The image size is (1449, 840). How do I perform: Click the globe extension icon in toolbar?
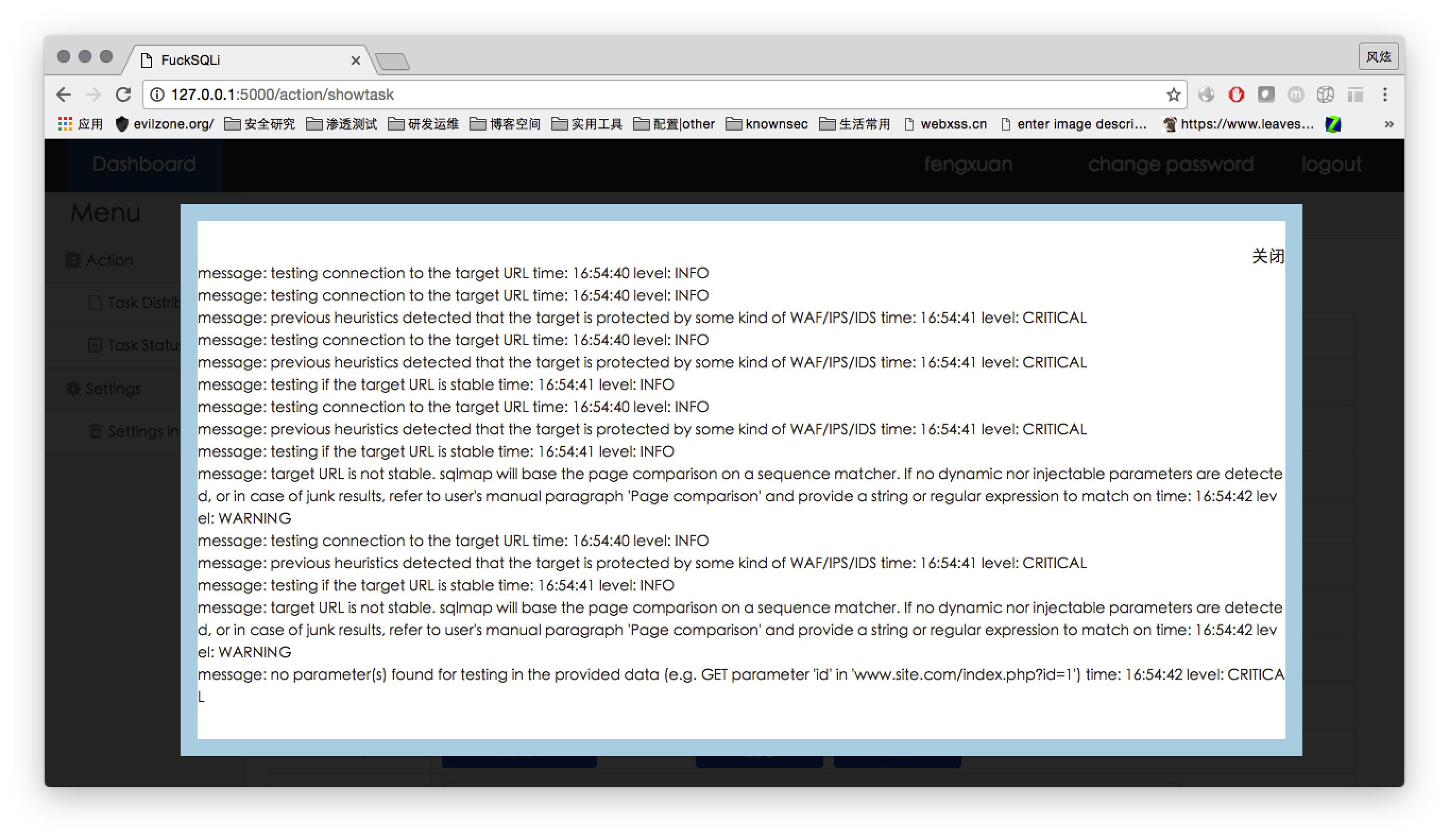click(1206, 95)
